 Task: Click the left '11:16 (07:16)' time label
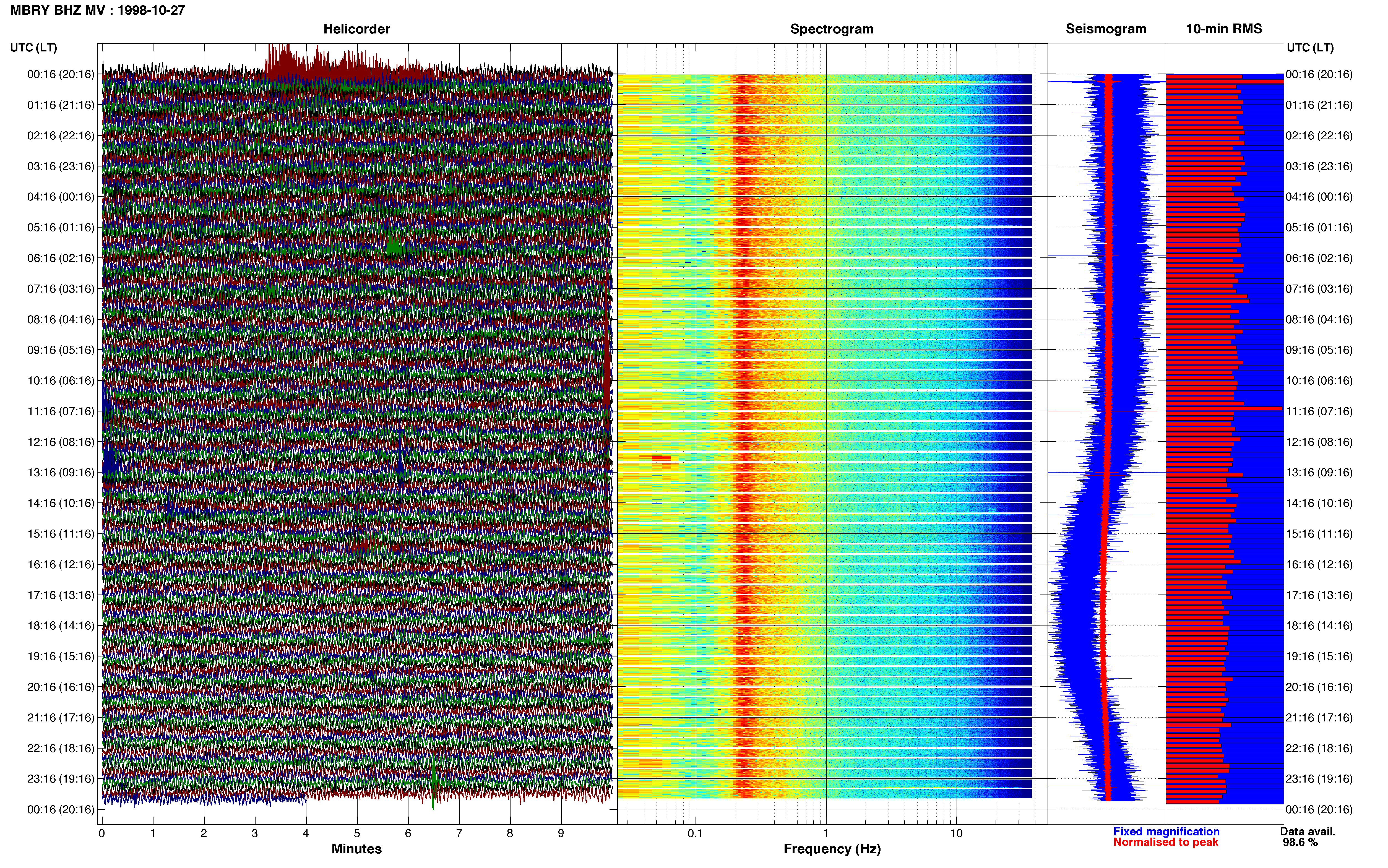click(61, 412)
